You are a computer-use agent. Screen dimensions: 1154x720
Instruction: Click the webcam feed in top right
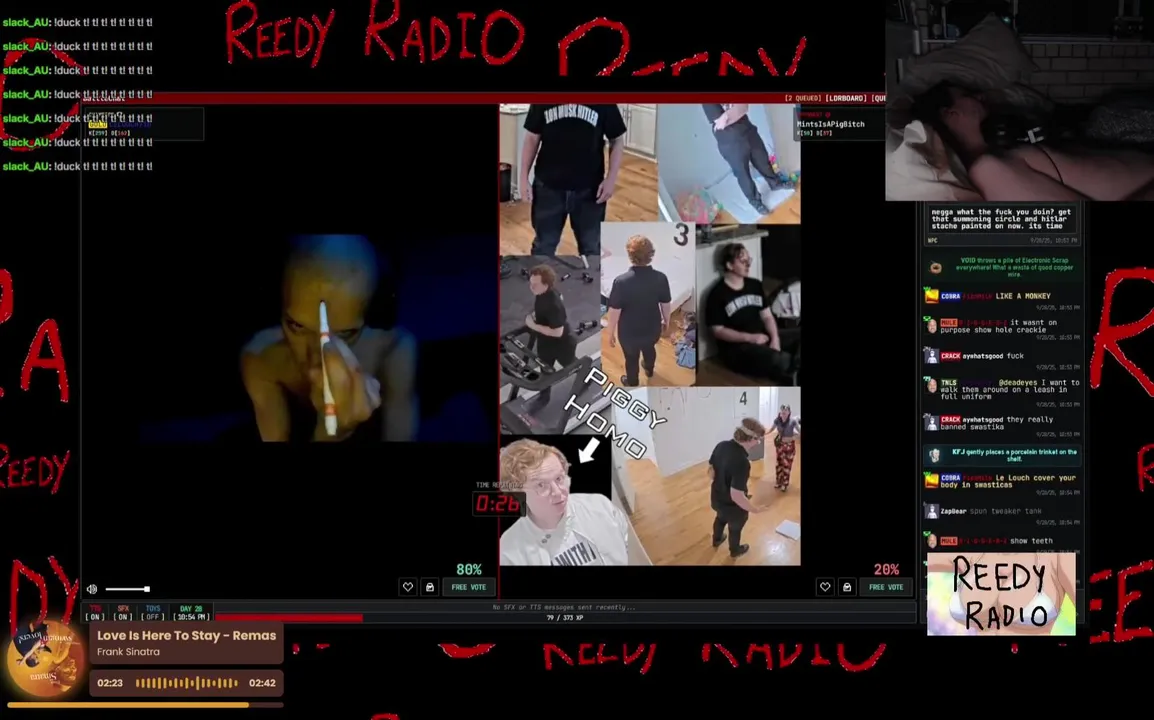[x=1019, y=100]
